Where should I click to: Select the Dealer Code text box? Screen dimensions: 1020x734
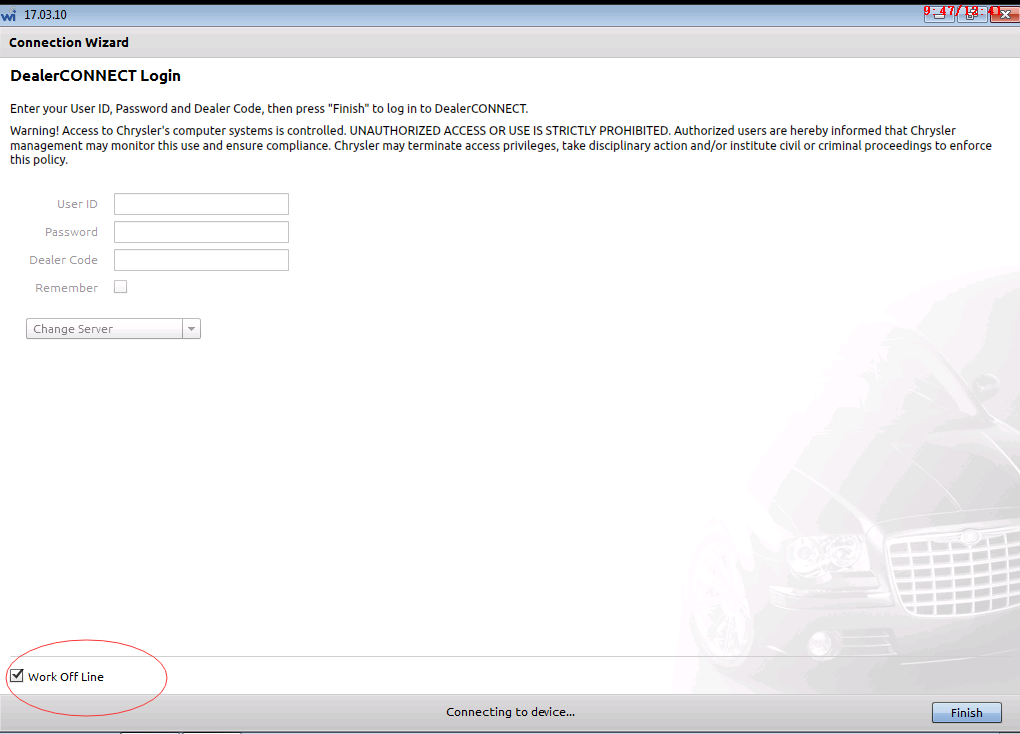[x=201, y=260]
